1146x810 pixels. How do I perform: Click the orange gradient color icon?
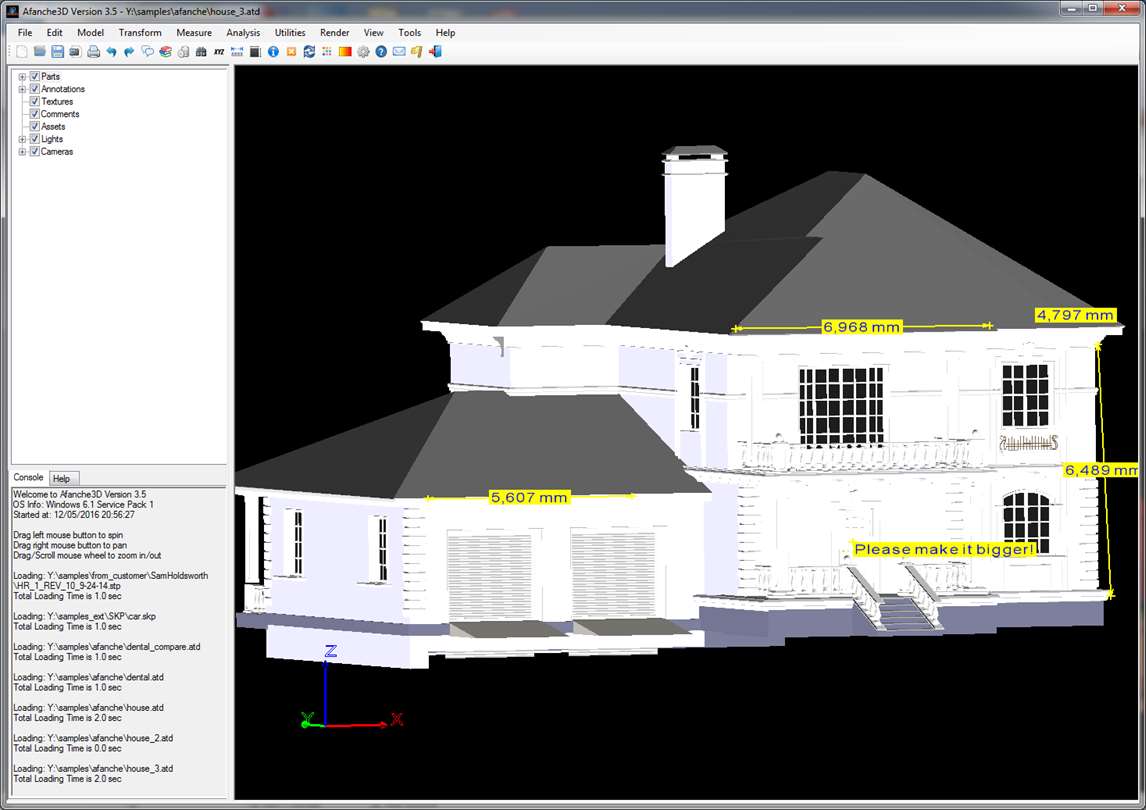(x=345, y=52)
